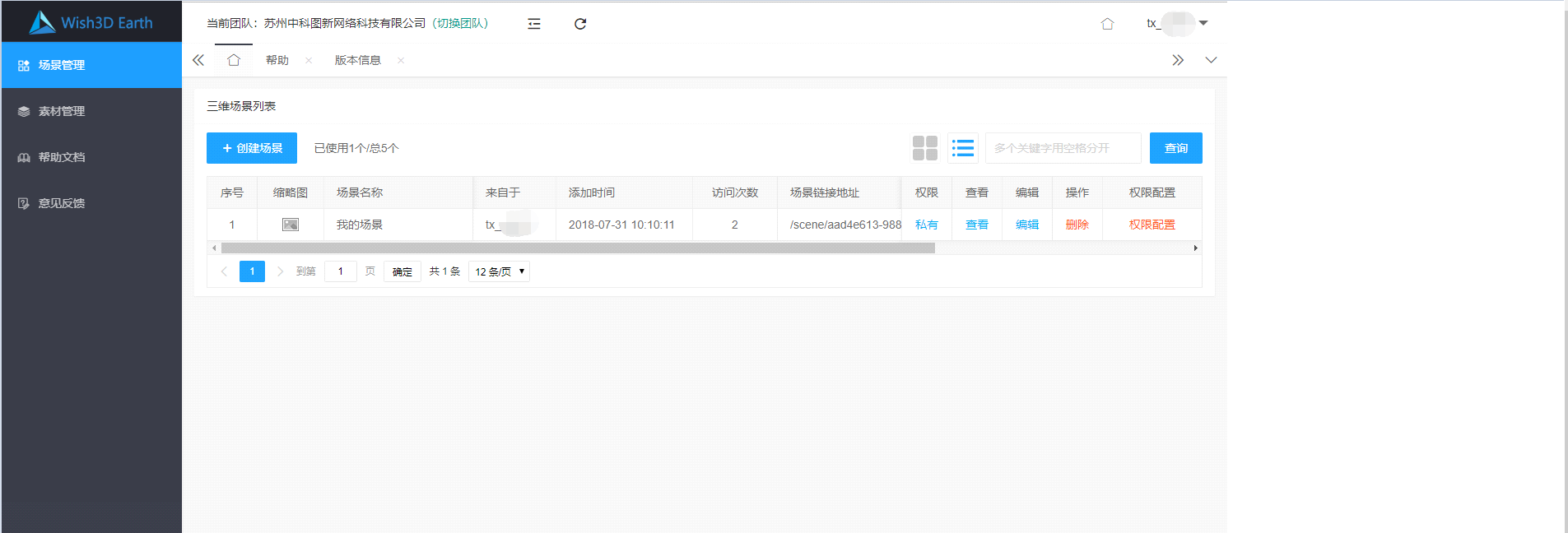Click the 创建场景 button
Image resolution: width=1568 pixels, height=533 pixels.
[x=252, y=148]
